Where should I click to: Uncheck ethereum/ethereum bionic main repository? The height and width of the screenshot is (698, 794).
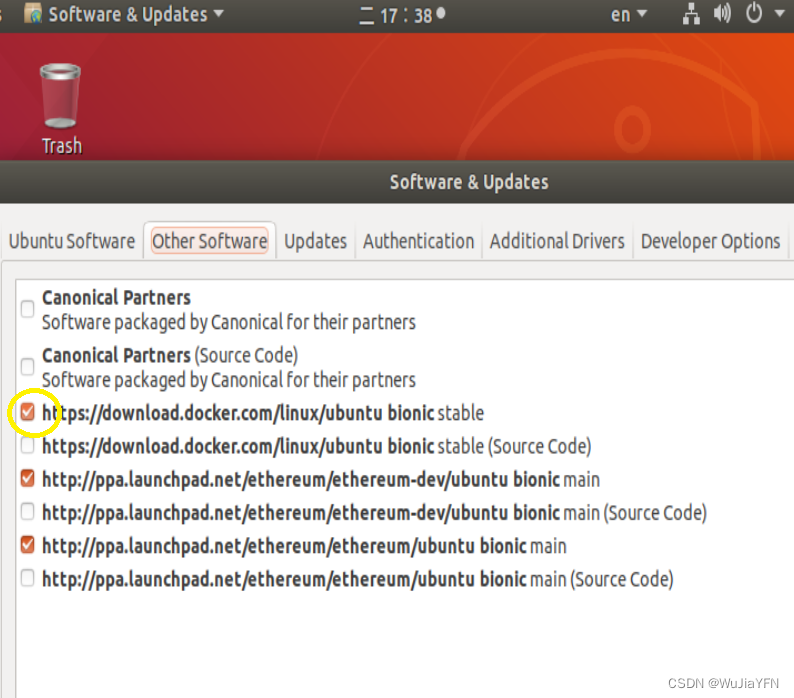[x=27, y=546]
